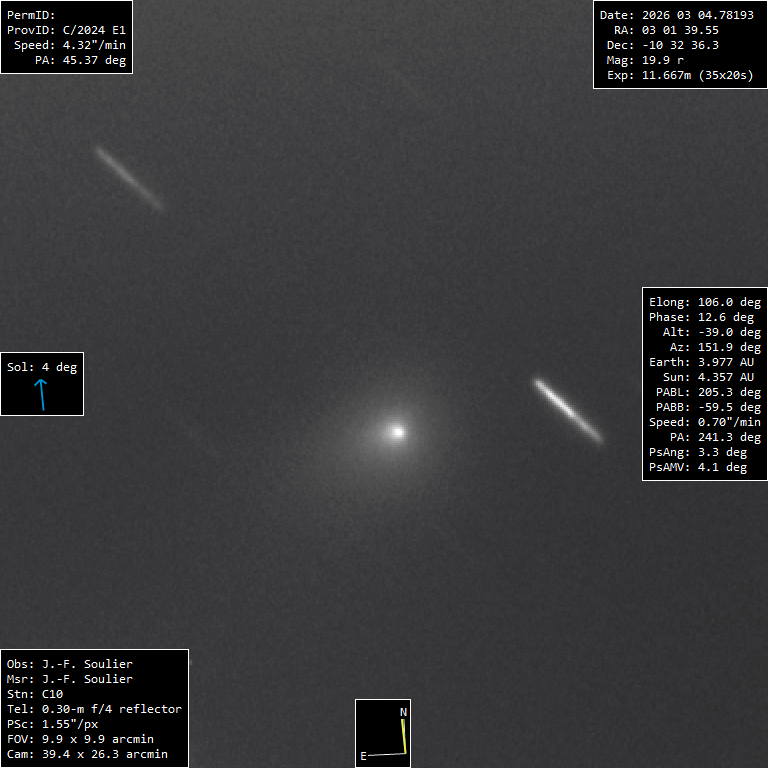Click the Sol: 4 deg label

42,367
